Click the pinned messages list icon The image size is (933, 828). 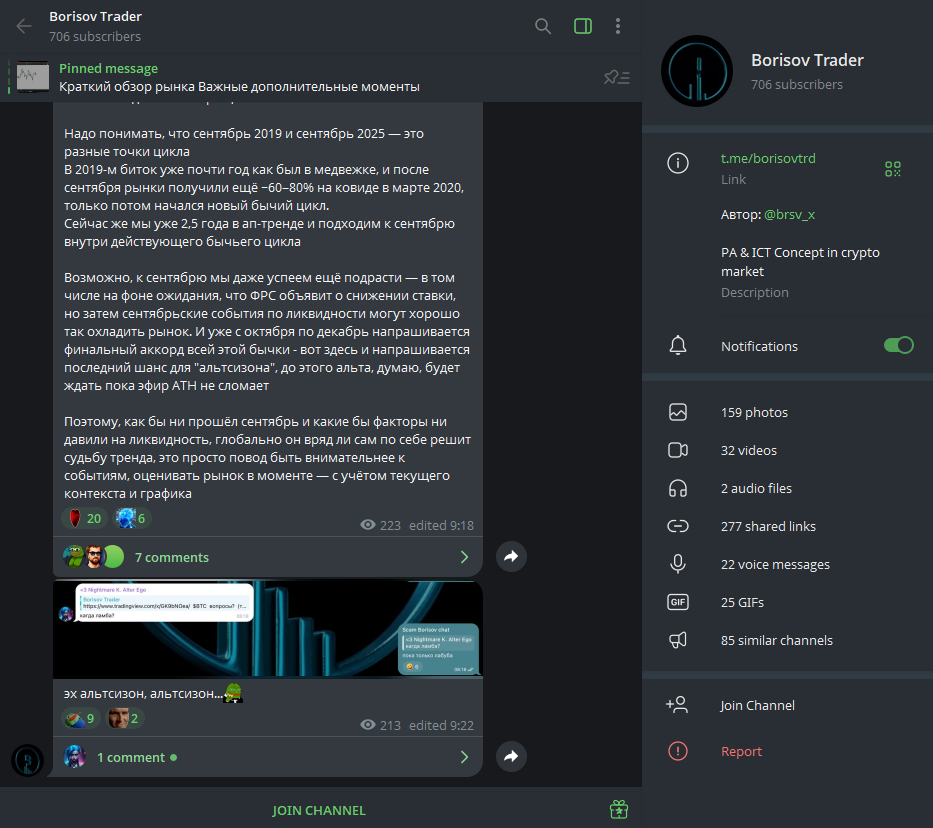click(617, 77)
